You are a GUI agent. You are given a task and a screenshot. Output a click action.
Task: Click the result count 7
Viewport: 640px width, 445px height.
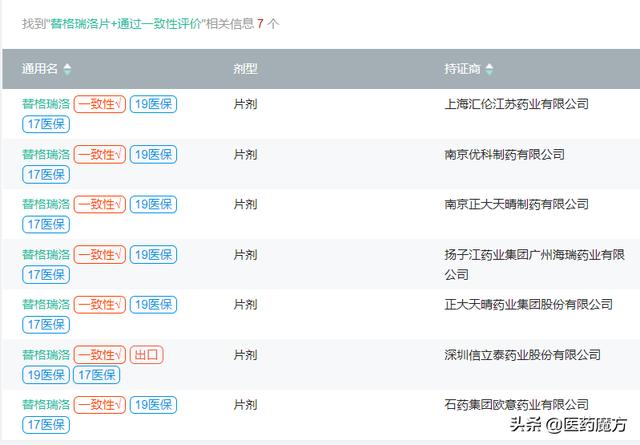point(260,24)
